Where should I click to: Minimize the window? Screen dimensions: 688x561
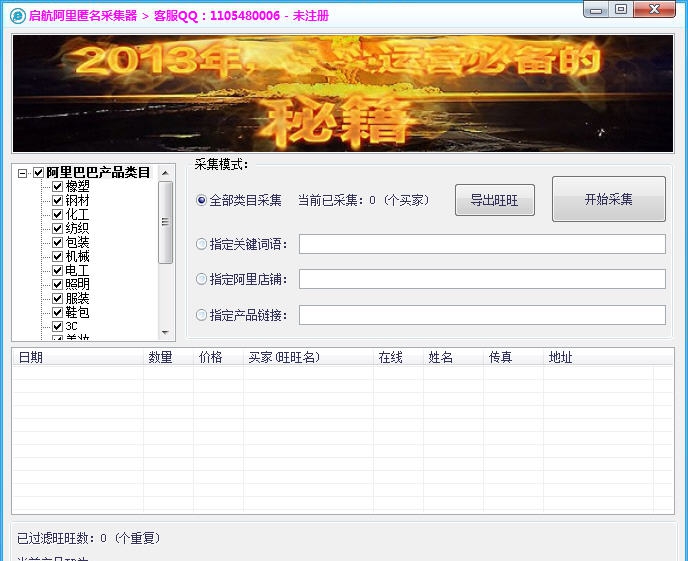(x=596, y=10)
